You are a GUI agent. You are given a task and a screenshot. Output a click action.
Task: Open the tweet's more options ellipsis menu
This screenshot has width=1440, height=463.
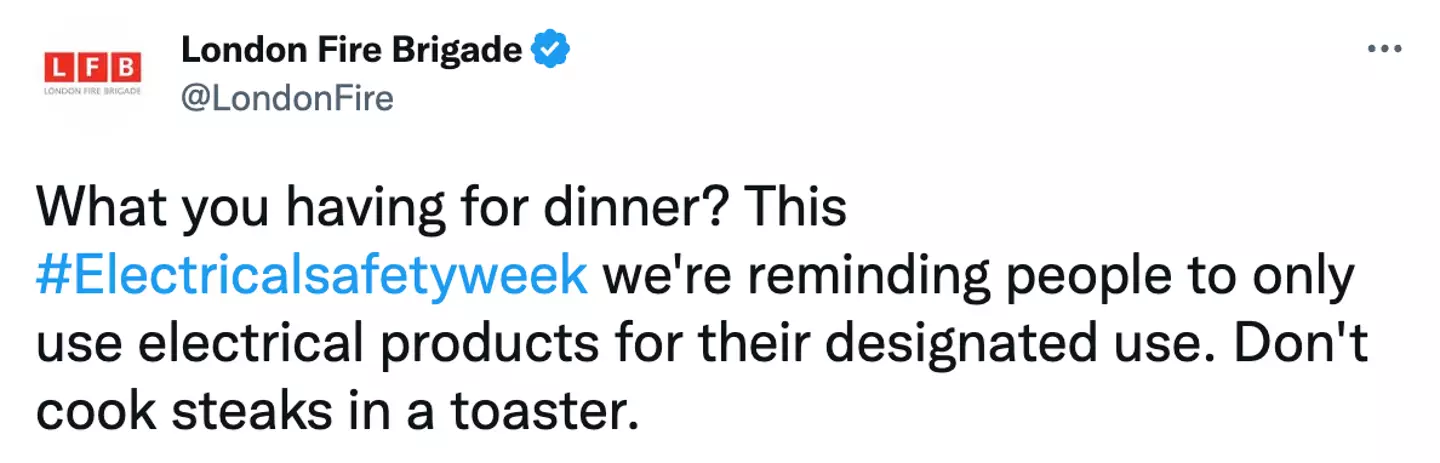tap(1384, 50)
